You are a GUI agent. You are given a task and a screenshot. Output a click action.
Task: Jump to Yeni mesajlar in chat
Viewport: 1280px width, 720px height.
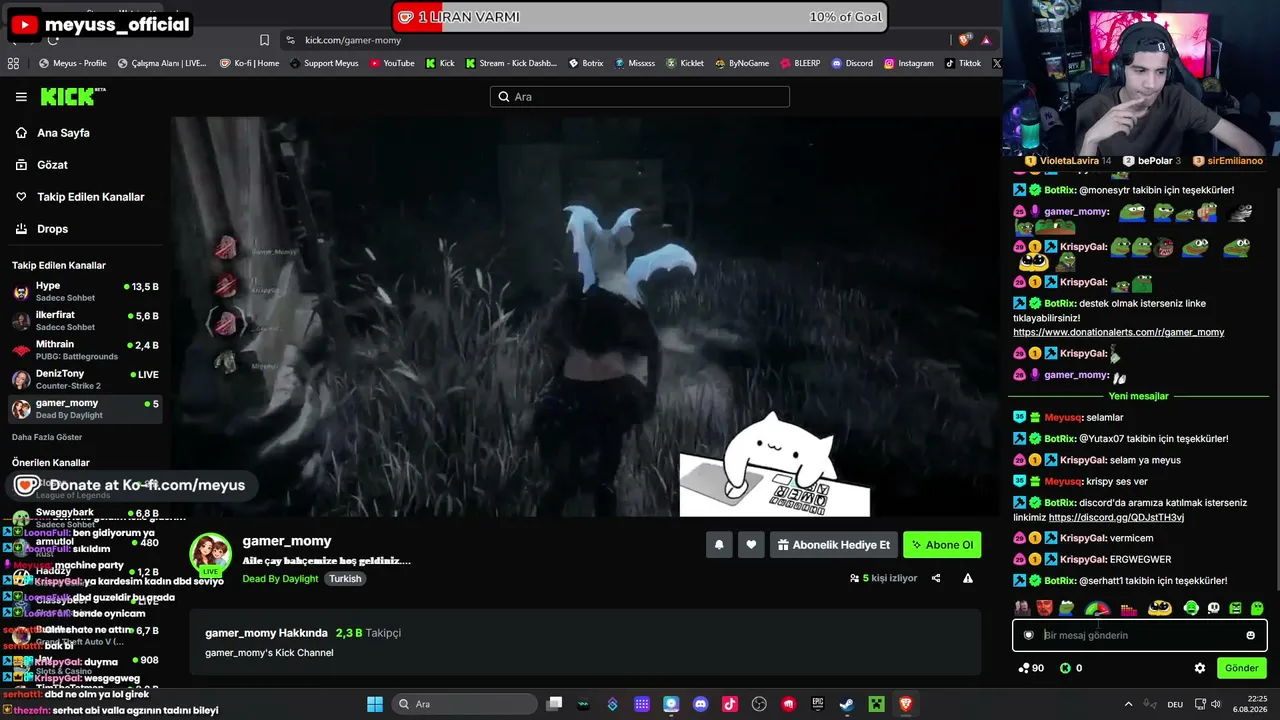click(x=1138, y=396)
